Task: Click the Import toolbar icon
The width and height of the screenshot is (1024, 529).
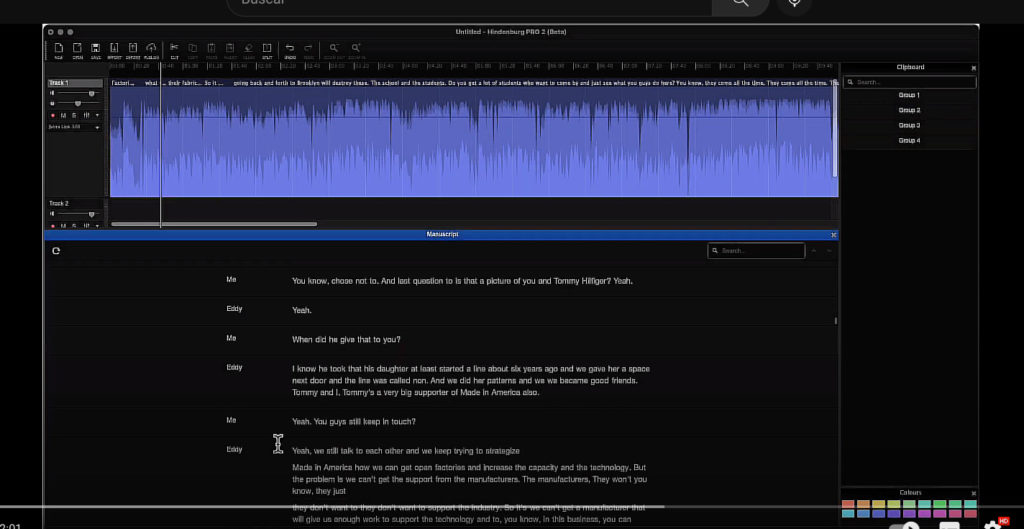Action: (x=114, y=50)
